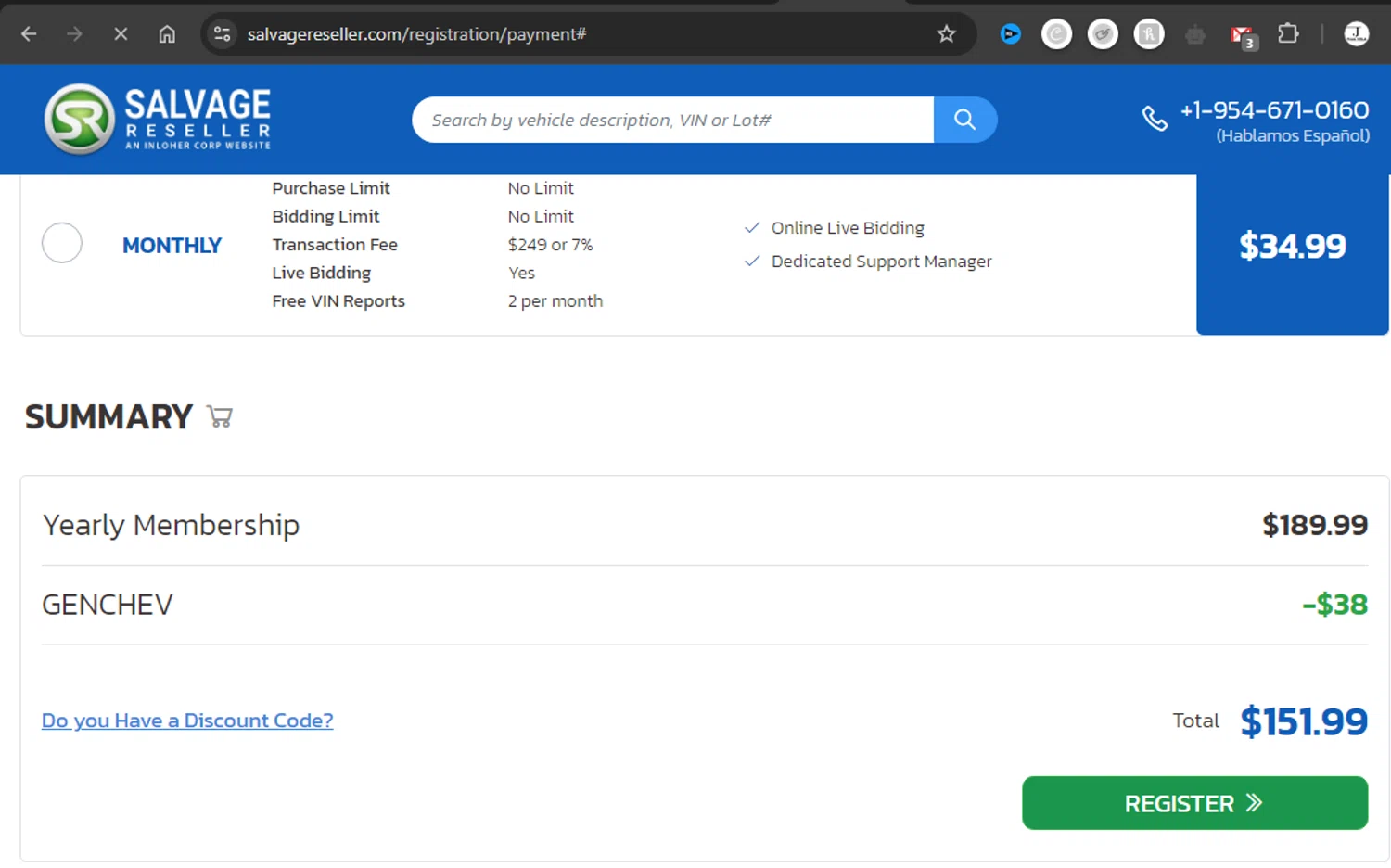
Task: Click the MONTHLY plan label
Action: 172,246
